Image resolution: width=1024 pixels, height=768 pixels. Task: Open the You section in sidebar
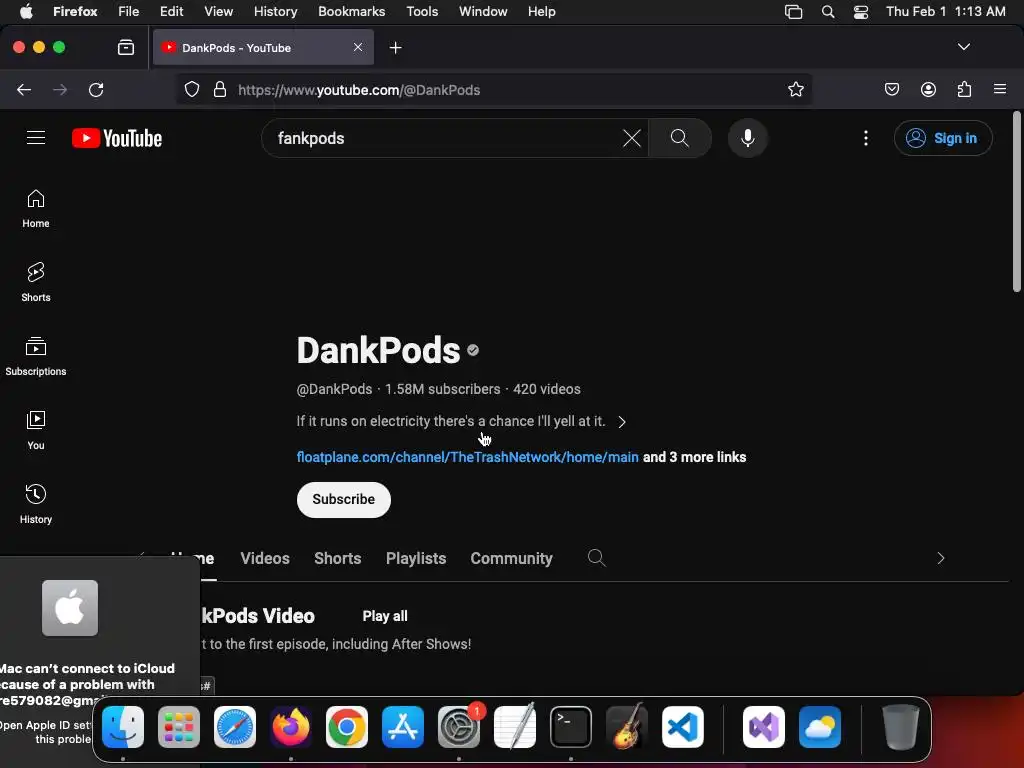pyautogui.click(x=36, y=430)
